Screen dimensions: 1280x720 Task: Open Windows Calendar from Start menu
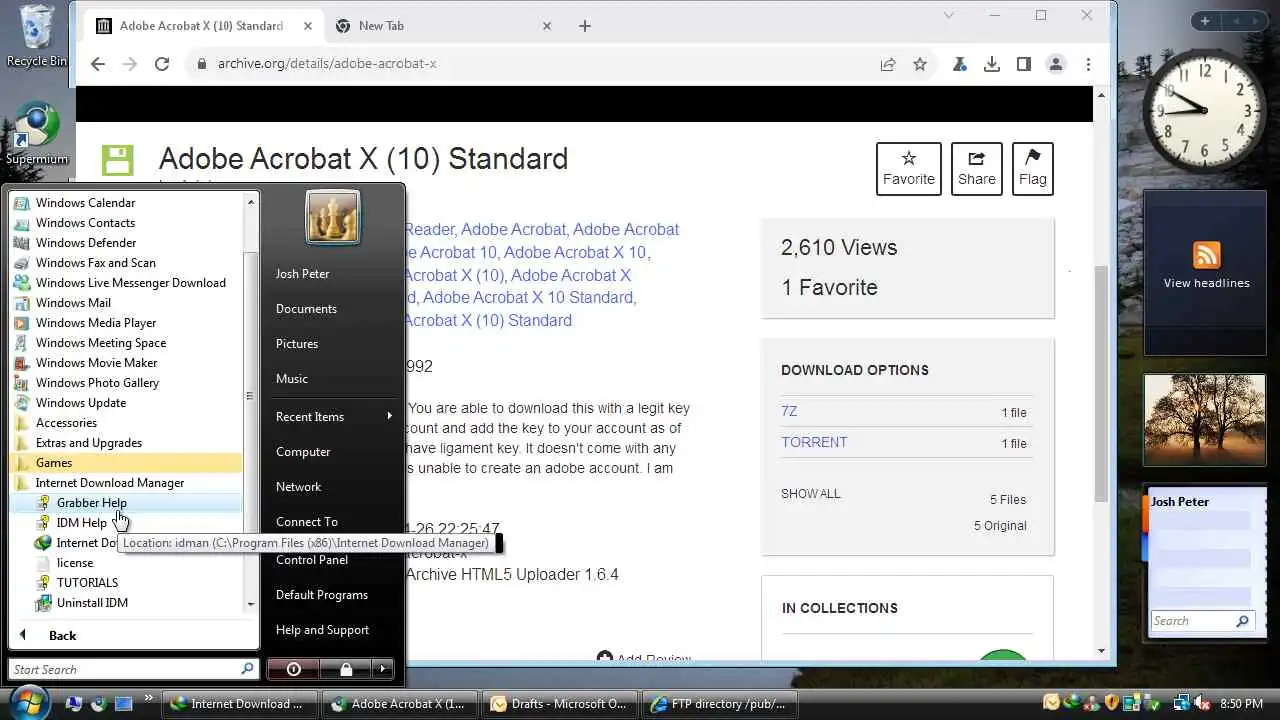tap(85, 203)
